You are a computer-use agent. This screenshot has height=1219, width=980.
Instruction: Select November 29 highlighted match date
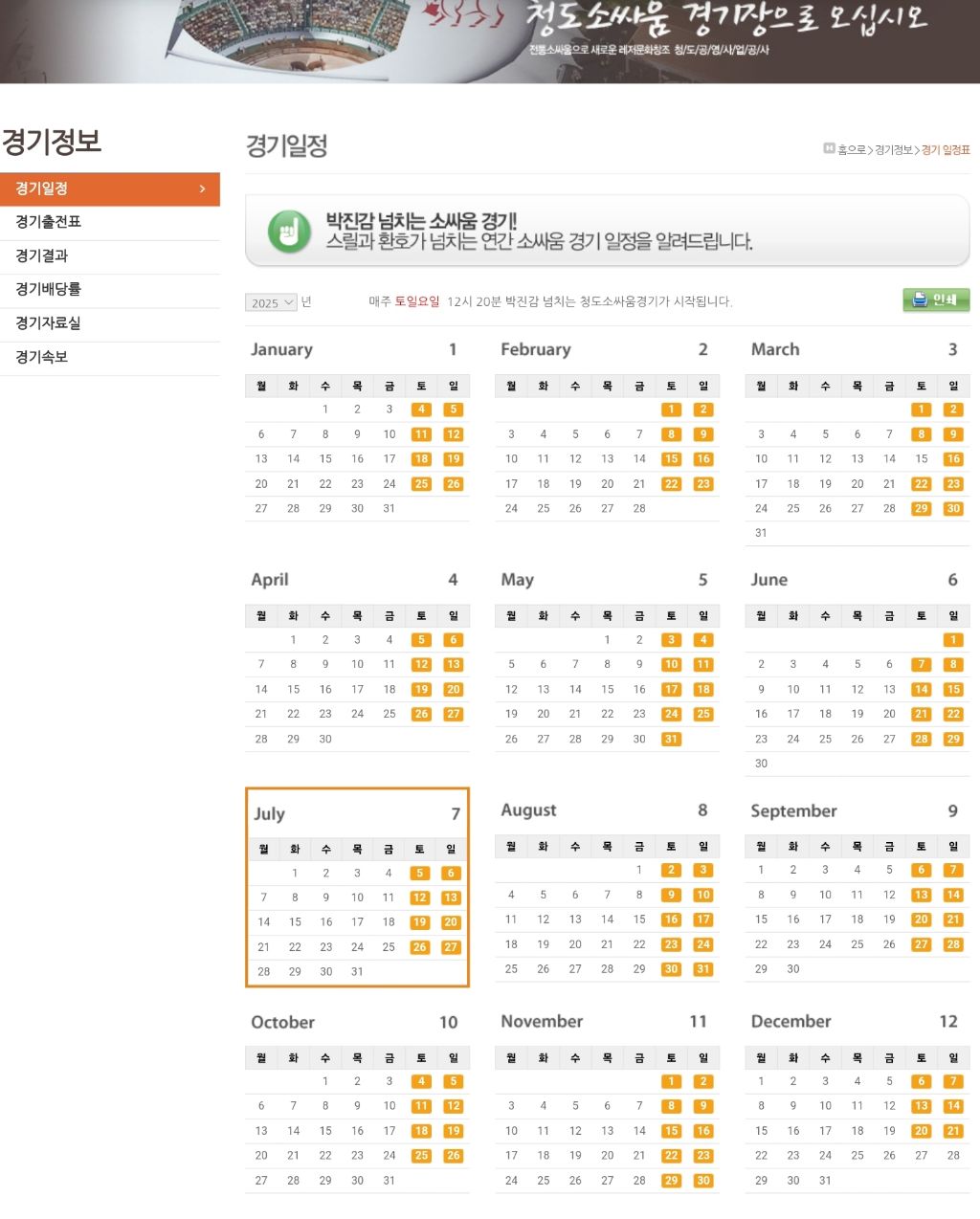(671, 1181)
